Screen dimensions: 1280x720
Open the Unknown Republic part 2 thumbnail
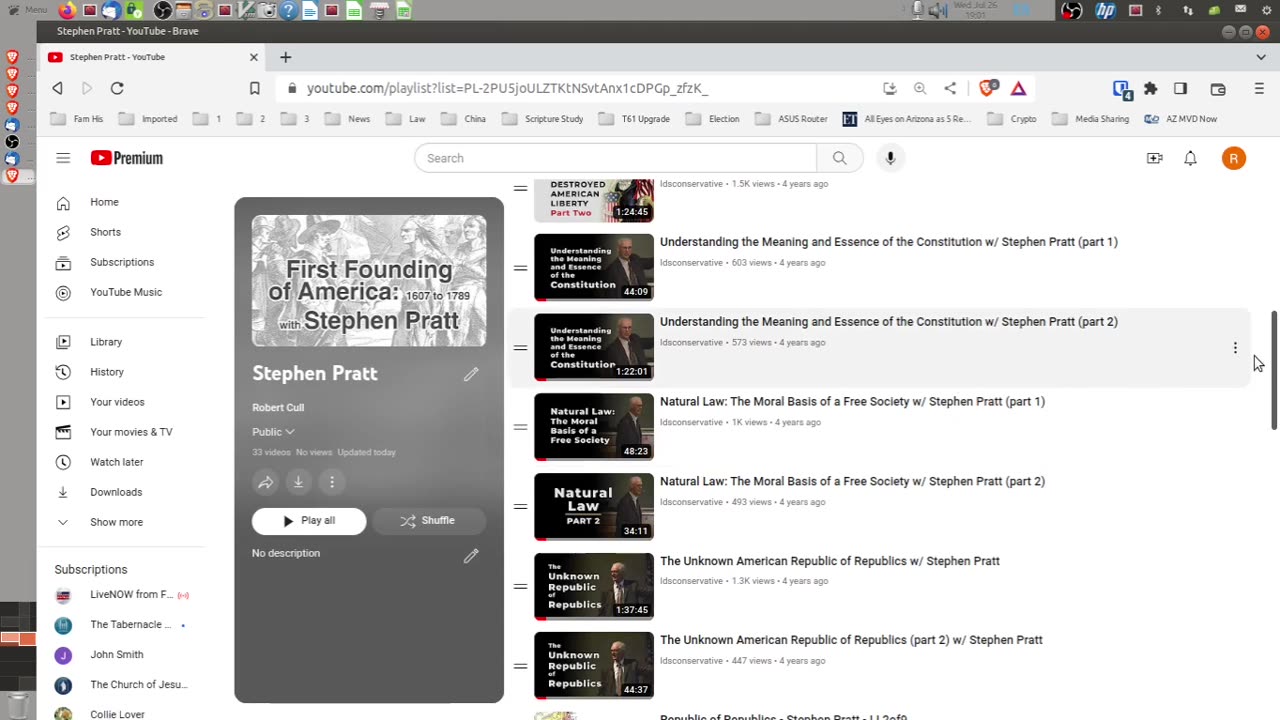[594, 665]
